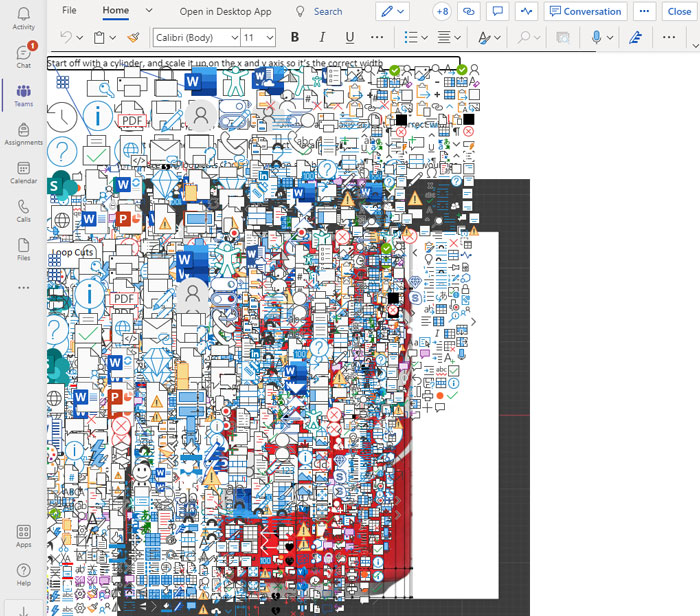Go to Assignments in the sidebar

tap(23, 133)
